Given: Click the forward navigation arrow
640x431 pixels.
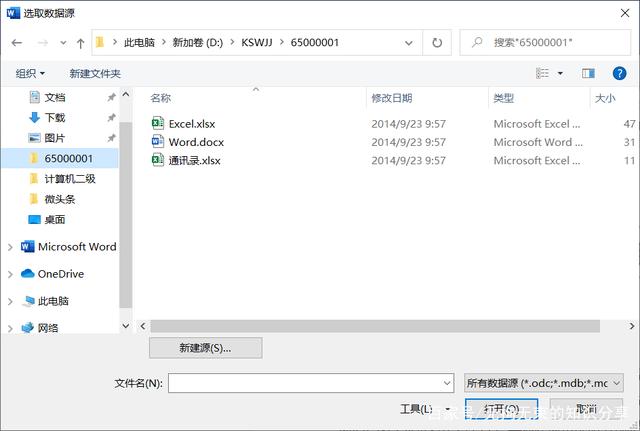Looking at the screenshot, I should (x=42, y=42).
